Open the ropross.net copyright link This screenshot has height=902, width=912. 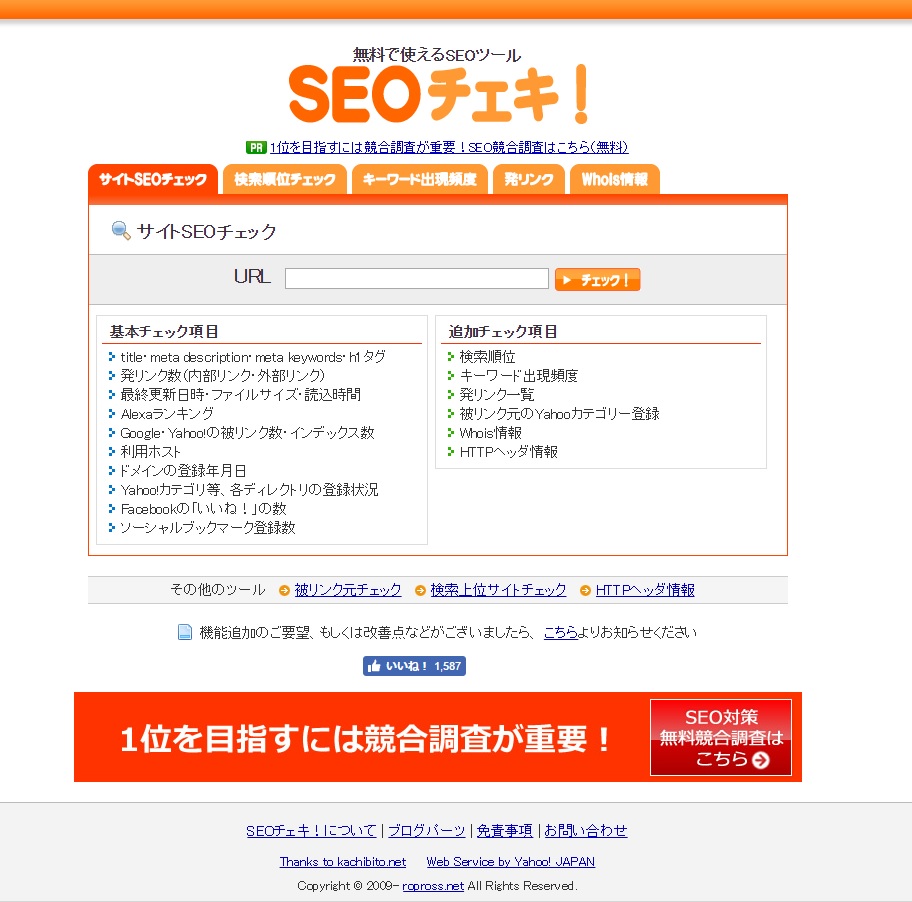[x=433, y=886]
